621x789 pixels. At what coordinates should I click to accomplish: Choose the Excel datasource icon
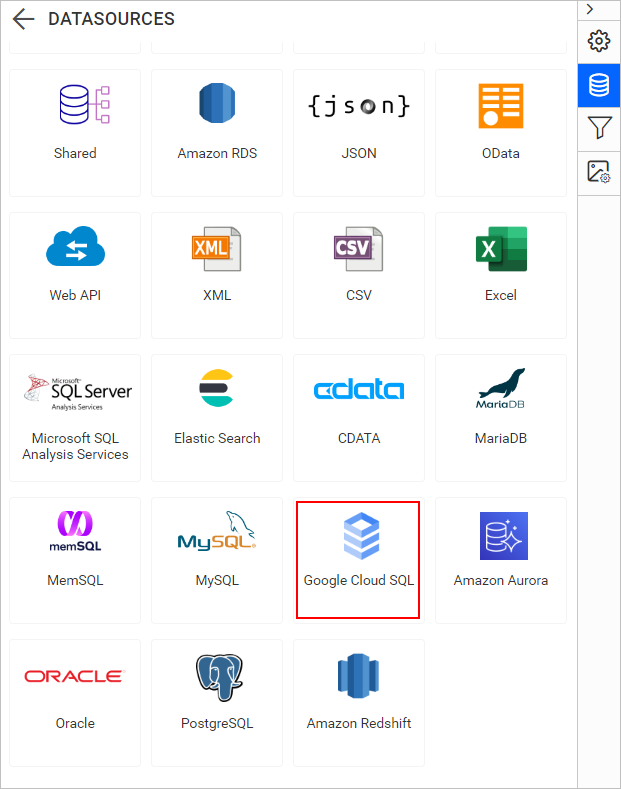click(x=501, y=249)
